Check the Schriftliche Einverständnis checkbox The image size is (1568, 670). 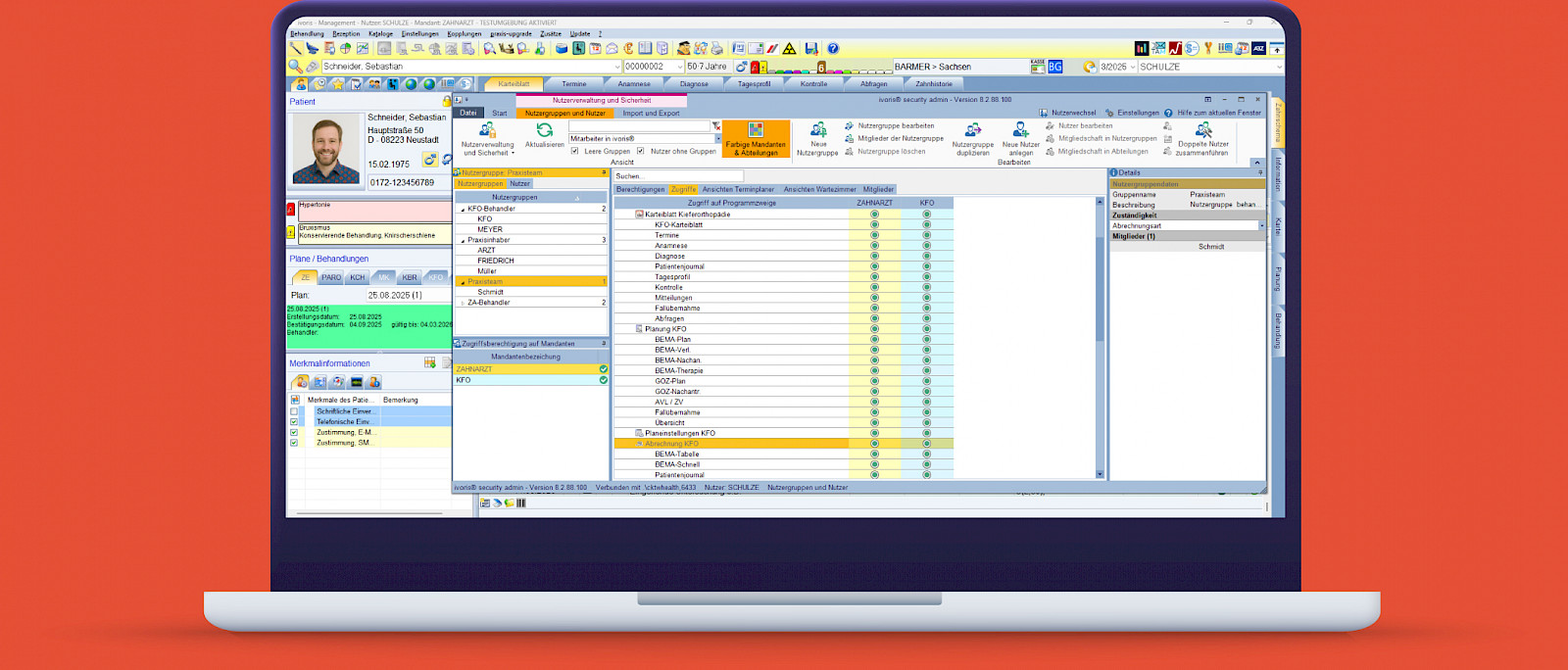click(x=294, y=411)
